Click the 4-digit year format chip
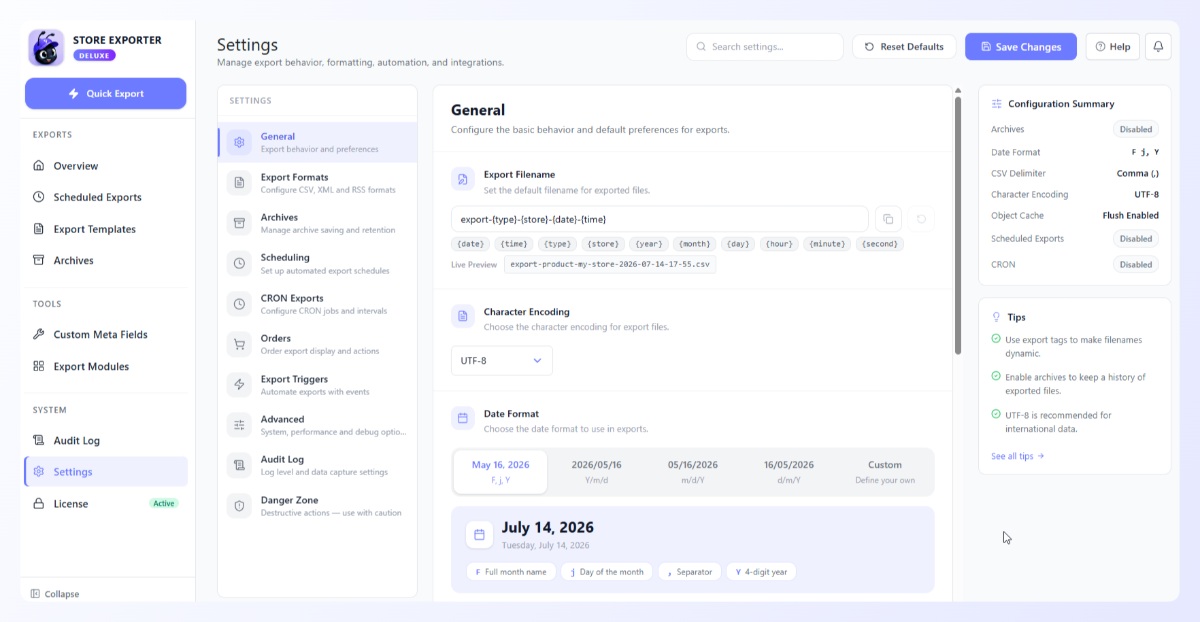Image resolution: width=1200 pixels, height=622 pixels. point(761,572)
